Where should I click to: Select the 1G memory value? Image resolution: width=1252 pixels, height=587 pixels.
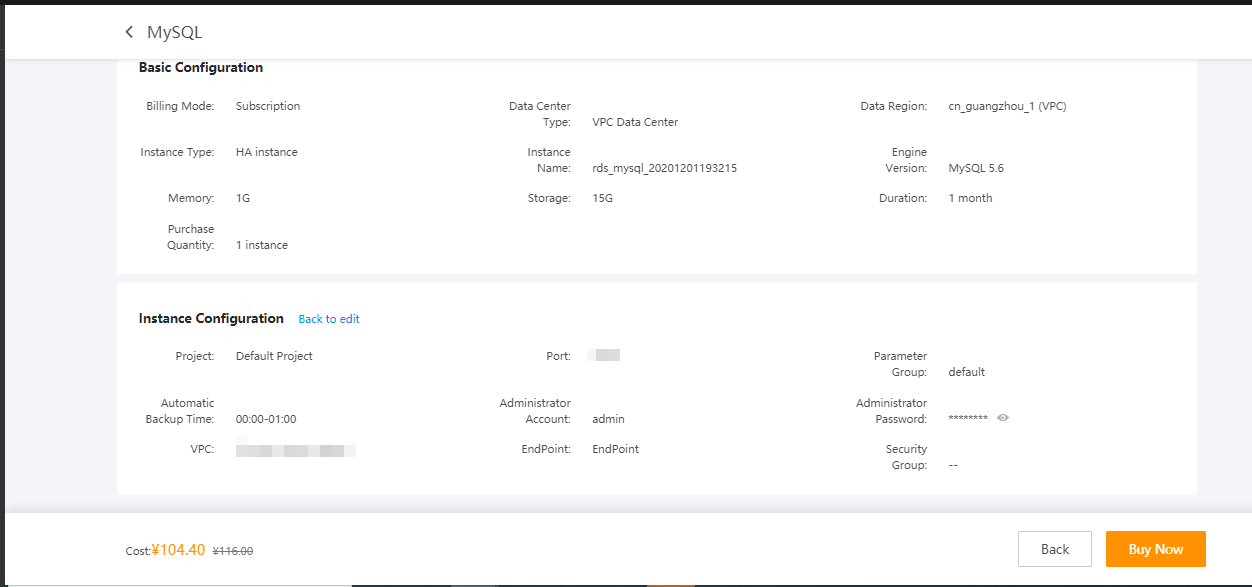coord(243,198)
